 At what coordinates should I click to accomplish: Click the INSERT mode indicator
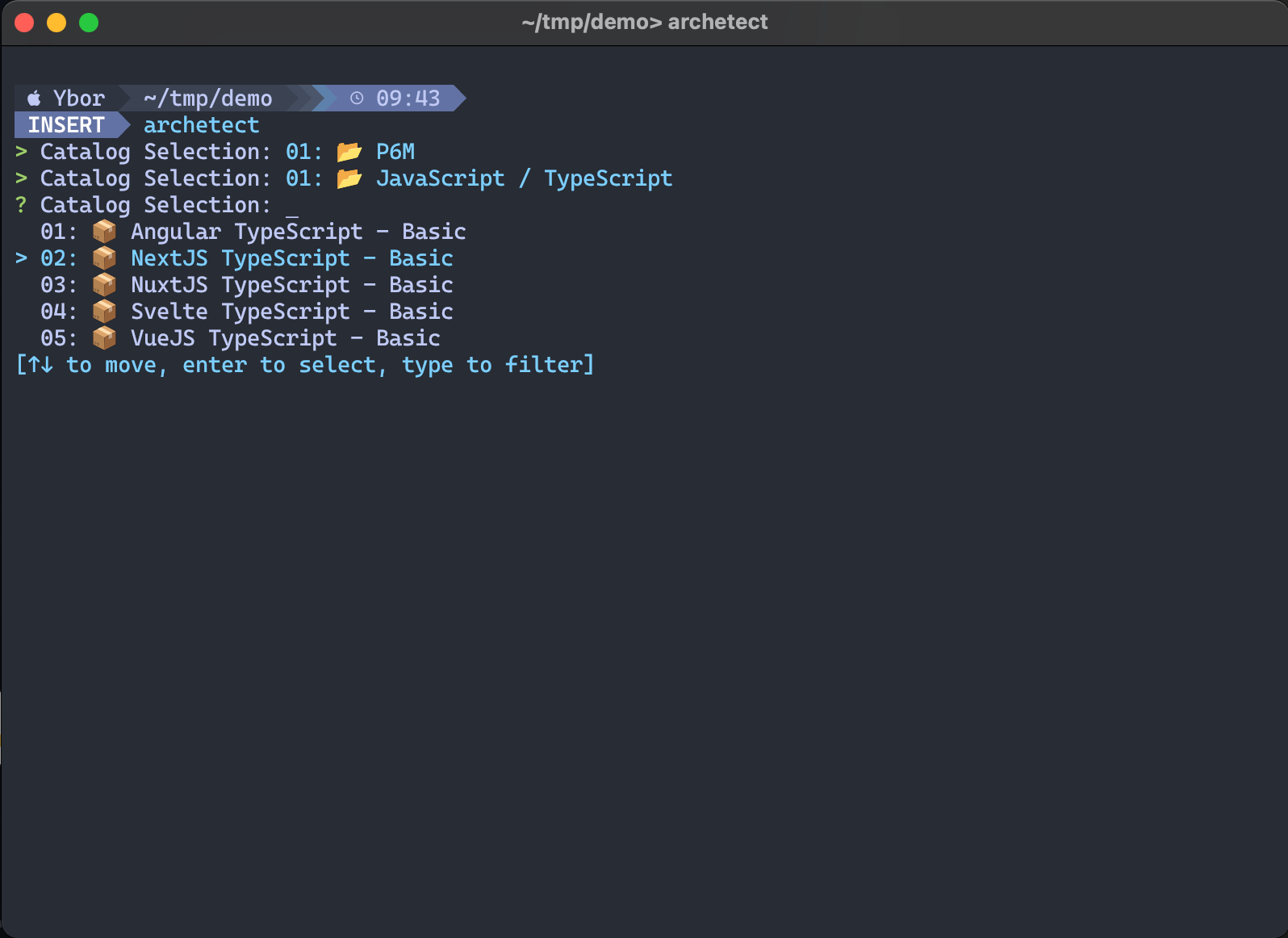(x=66, y=125)
